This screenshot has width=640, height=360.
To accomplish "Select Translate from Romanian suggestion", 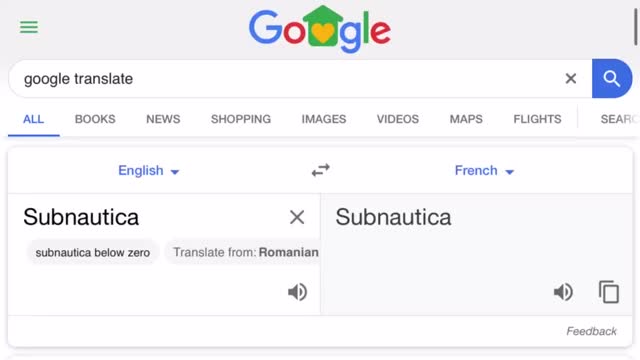I will pos(244,252).
